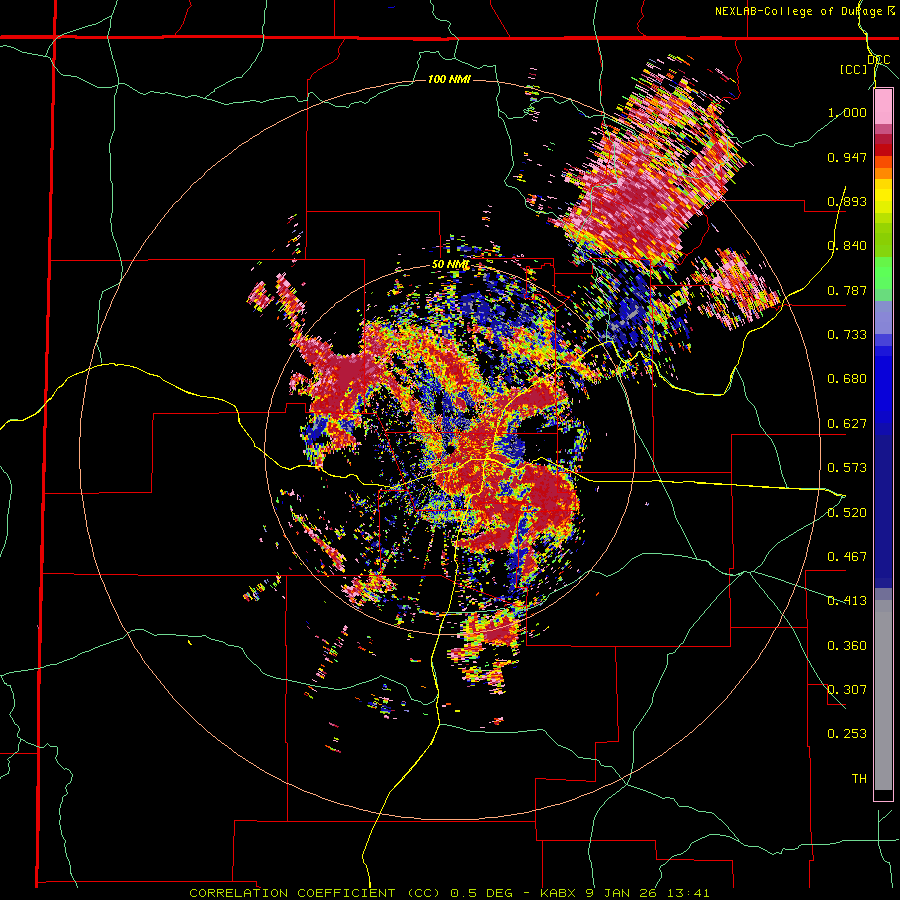The width and height of the screenshot is (900, 900).
Task: Click the "50 NMI" range ring label
Action: pyautogui.click(x=451, y=265)
